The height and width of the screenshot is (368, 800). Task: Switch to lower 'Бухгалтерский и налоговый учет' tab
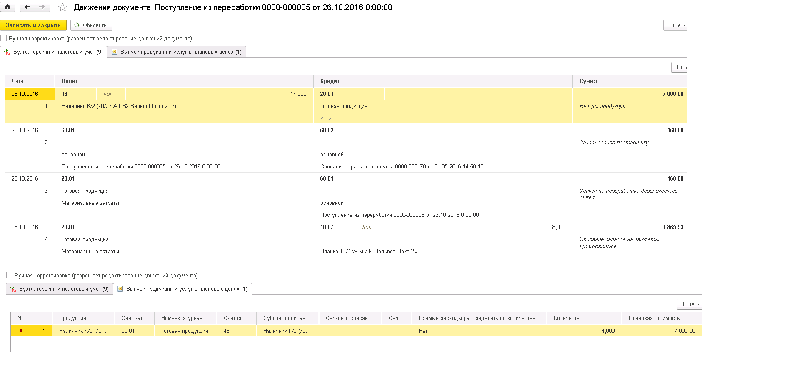coord(59,289)
